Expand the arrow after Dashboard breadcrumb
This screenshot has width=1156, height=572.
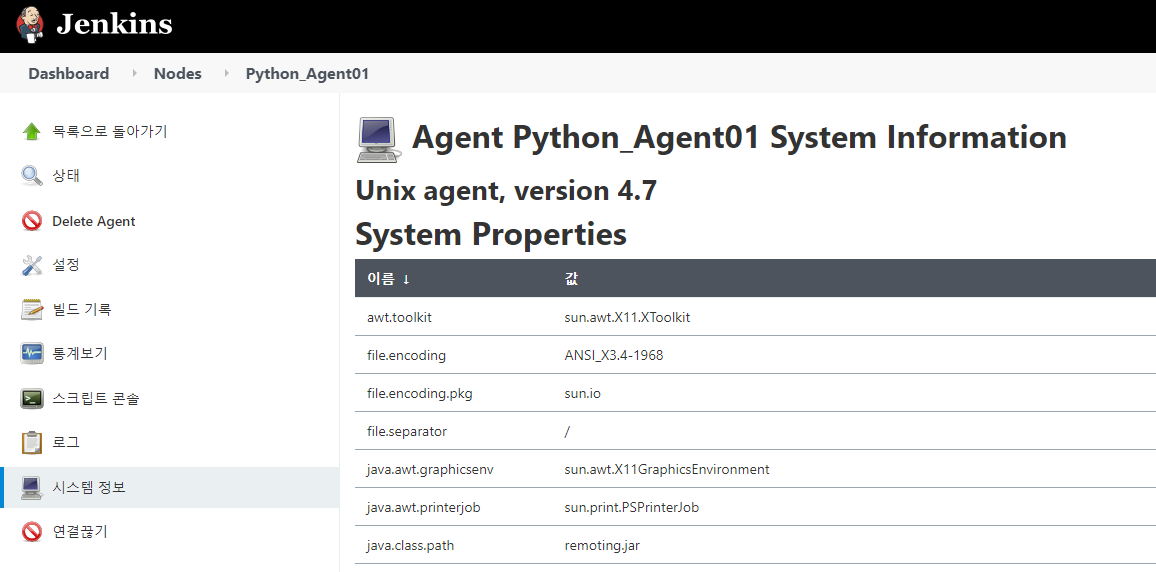tap(135, 74)
